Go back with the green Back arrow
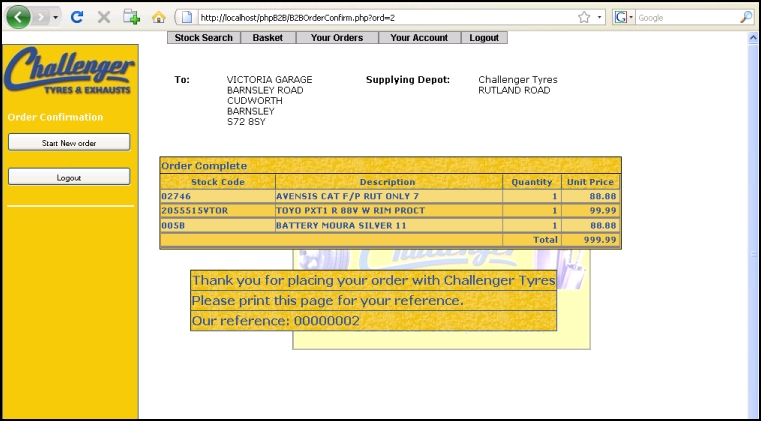The image size is (761, 421). coord(18,17)
